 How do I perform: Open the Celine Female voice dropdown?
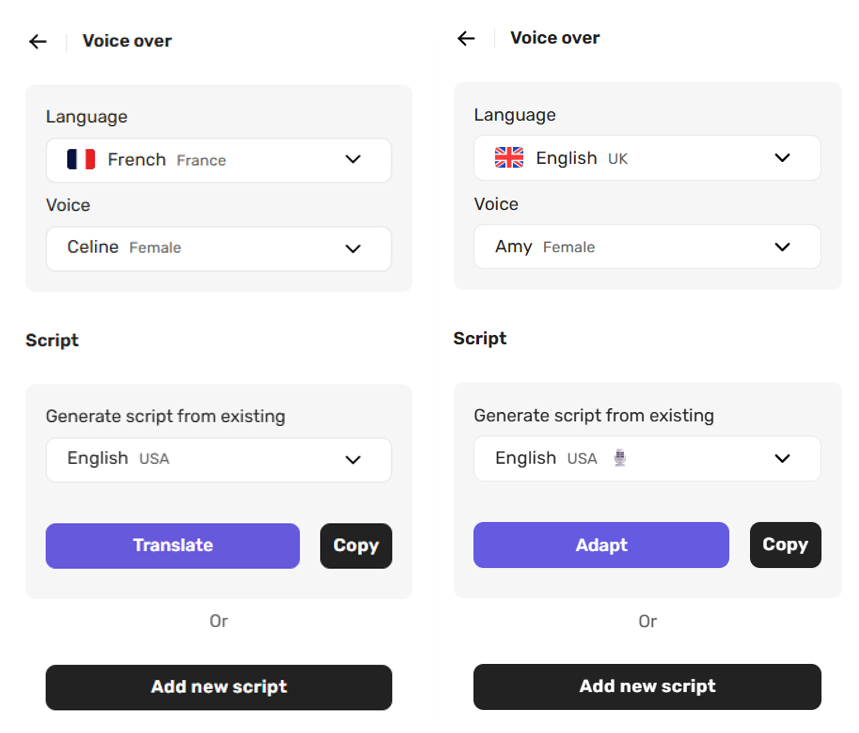[x=218, y=248]
